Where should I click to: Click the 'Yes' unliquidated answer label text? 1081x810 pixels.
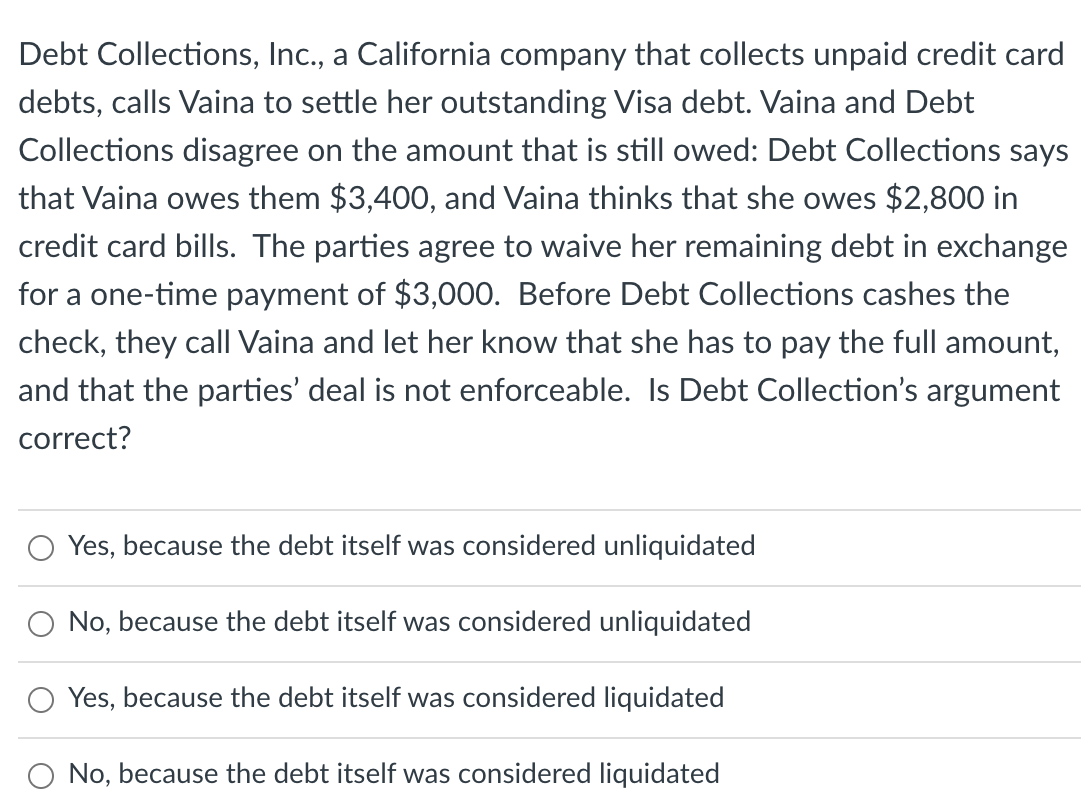[410, 546]
